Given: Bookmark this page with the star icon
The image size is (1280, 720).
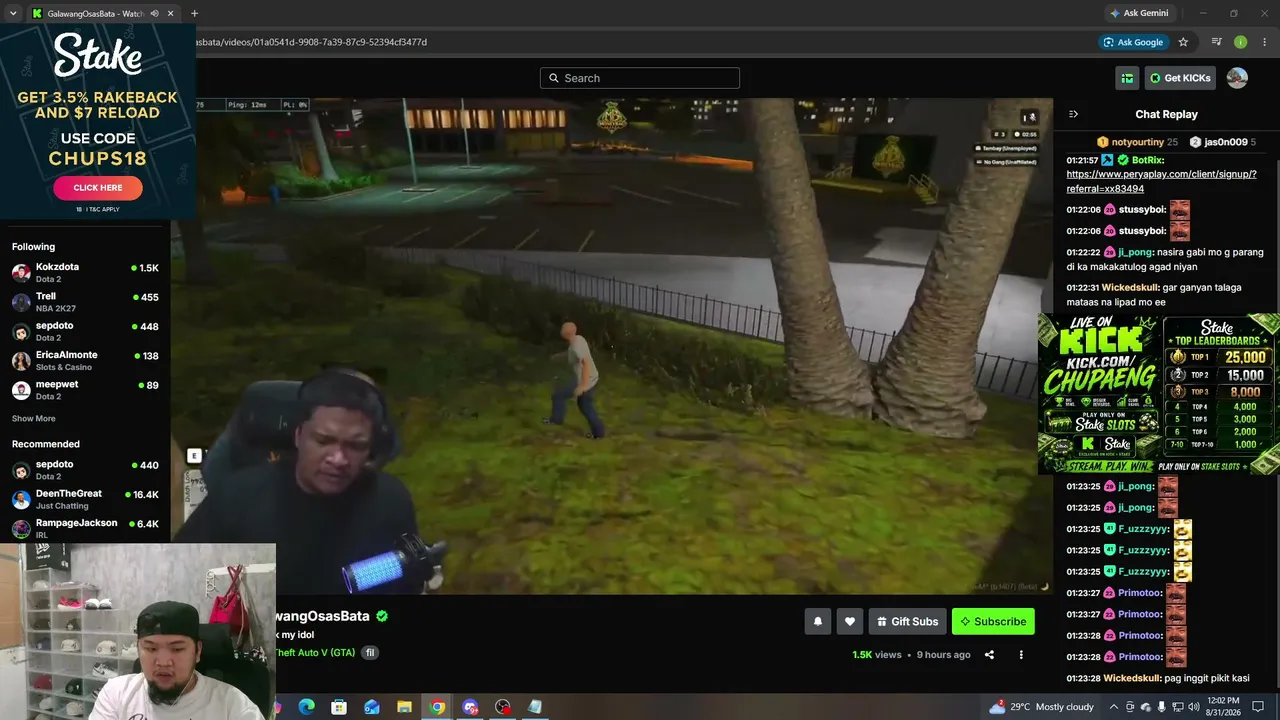Looking at the screenshot, I should click(1183, 42).
